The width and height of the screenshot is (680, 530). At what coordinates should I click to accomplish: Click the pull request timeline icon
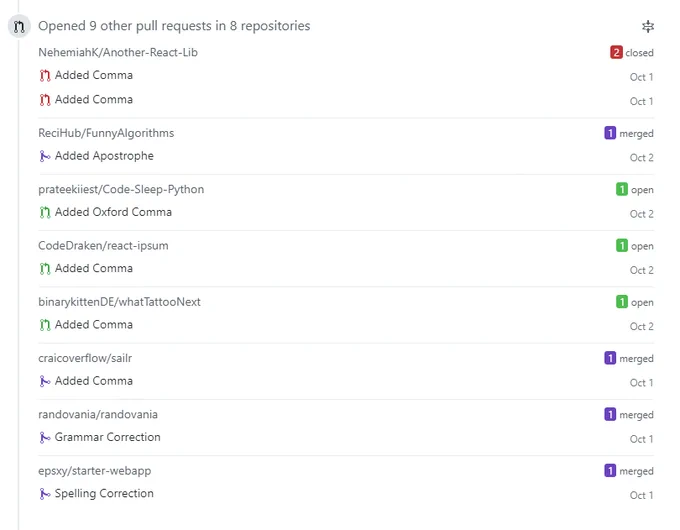click(x=19, y=26)
